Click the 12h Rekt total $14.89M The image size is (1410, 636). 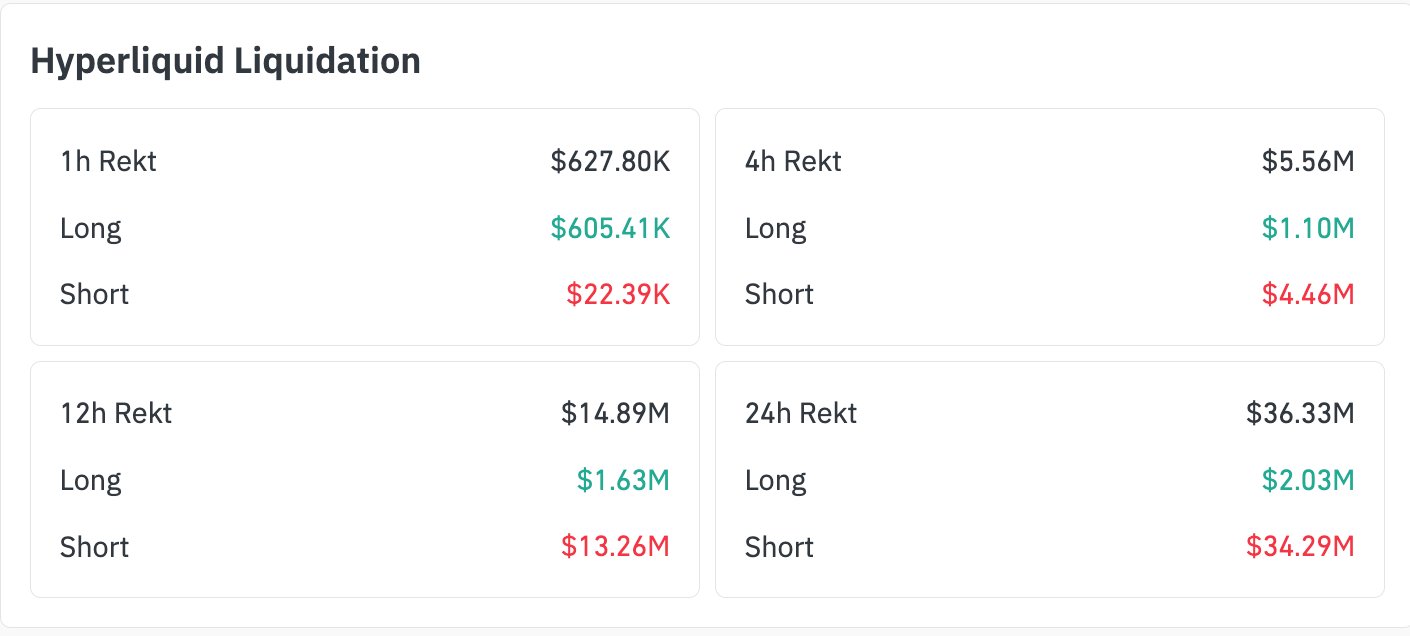615,413
